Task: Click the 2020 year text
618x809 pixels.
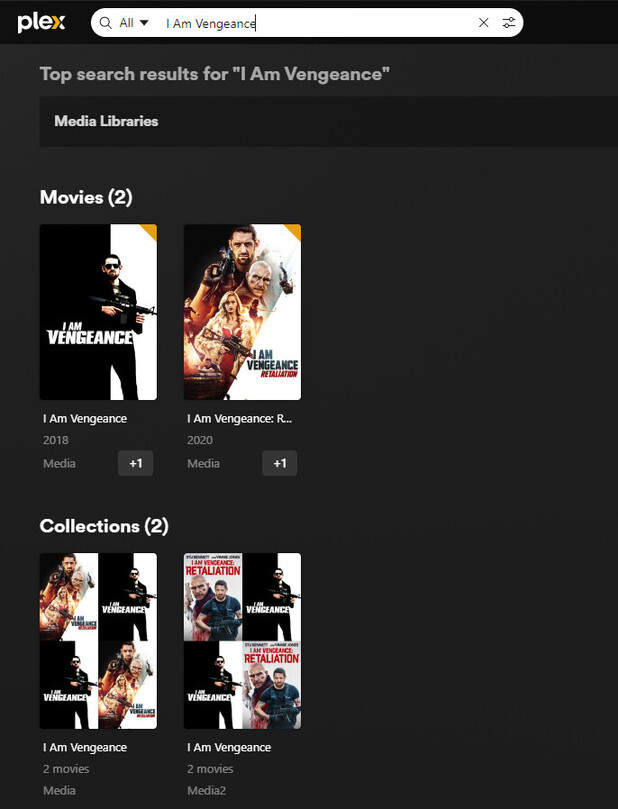Action: click(200, 440)
